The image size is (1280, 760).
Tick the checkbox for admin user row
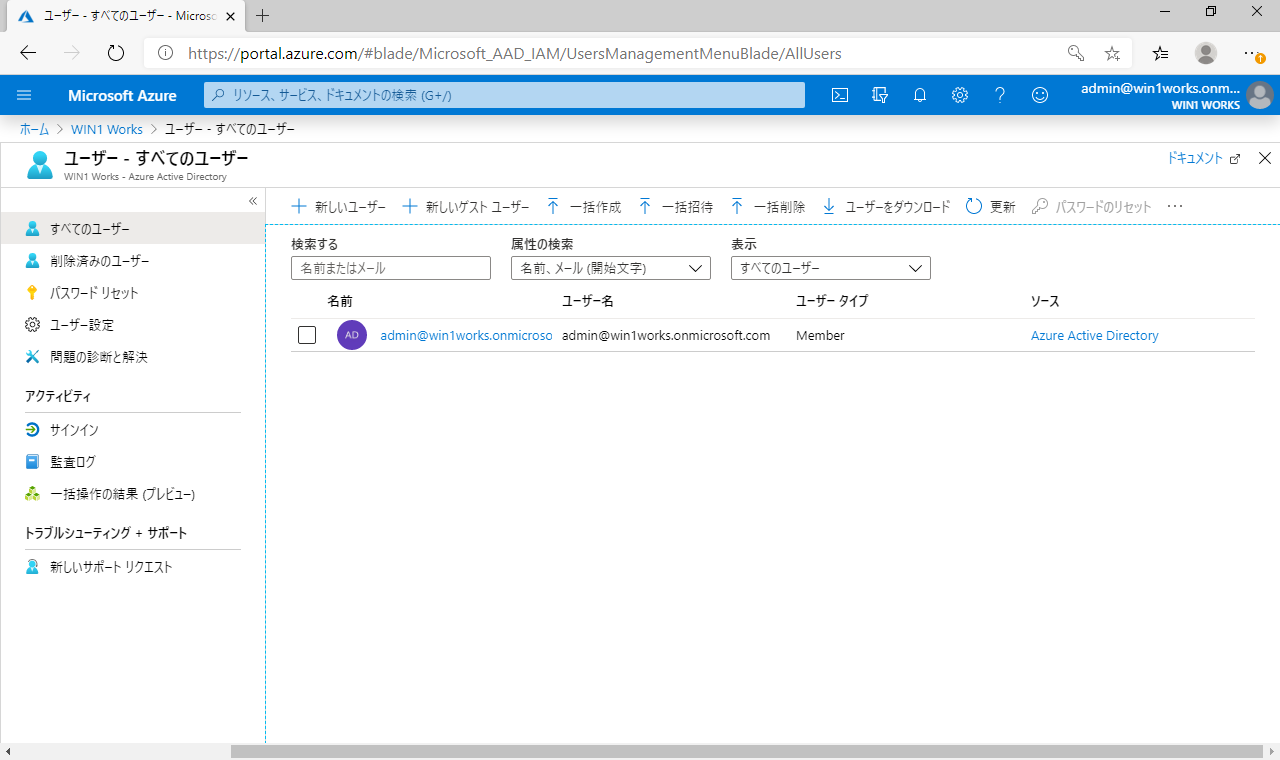tap(307, 335)
